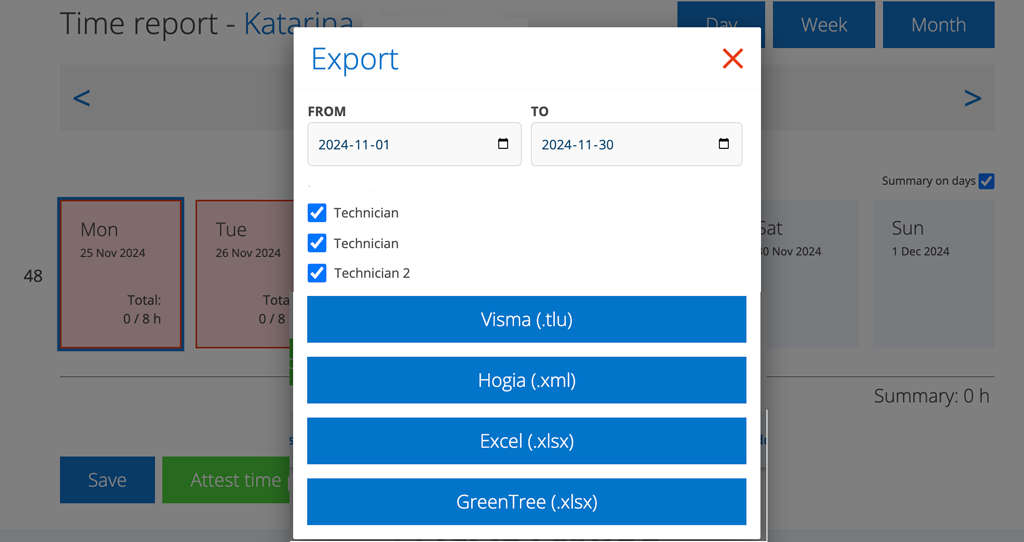Click week number 48 label
The image size is (1024, 542).
(33, 276)
